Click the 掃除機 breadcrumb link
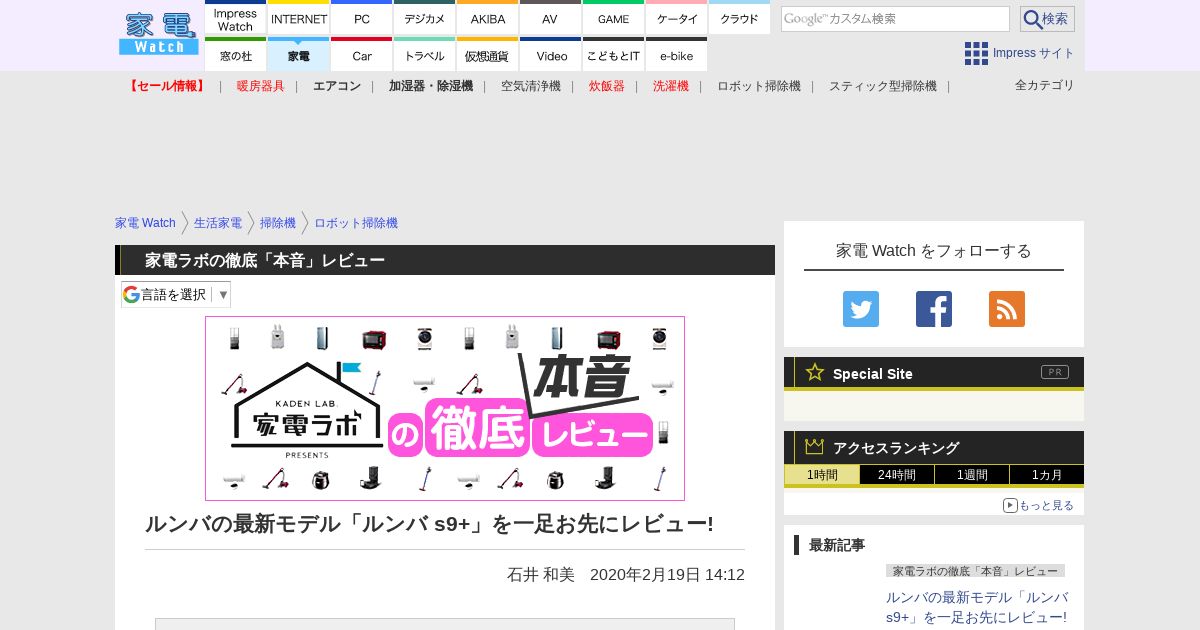Image resolution: width=1200 pixels, height=630 pixels. [x=278, y=223]
